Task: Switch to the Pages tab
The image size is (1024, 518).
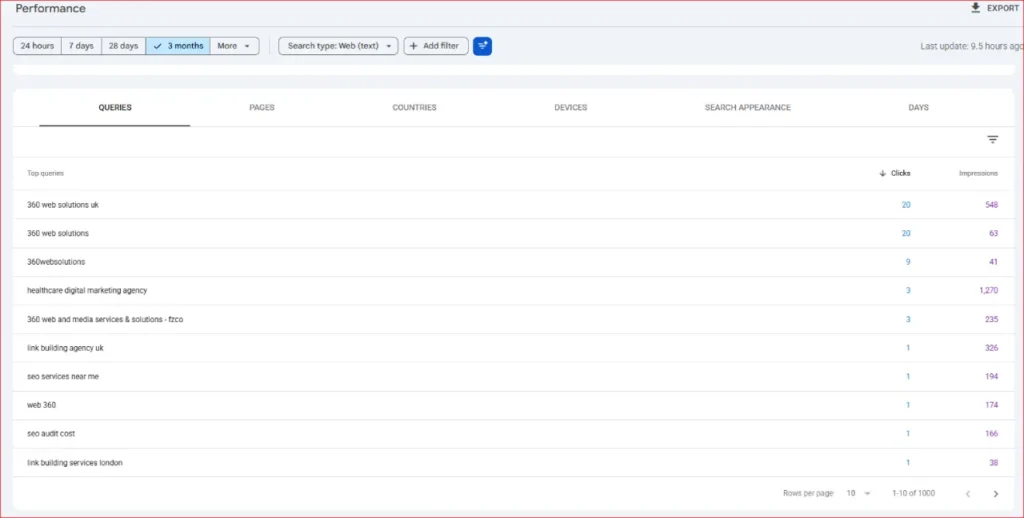Action: pyautogui.click(x=262, y=108)
